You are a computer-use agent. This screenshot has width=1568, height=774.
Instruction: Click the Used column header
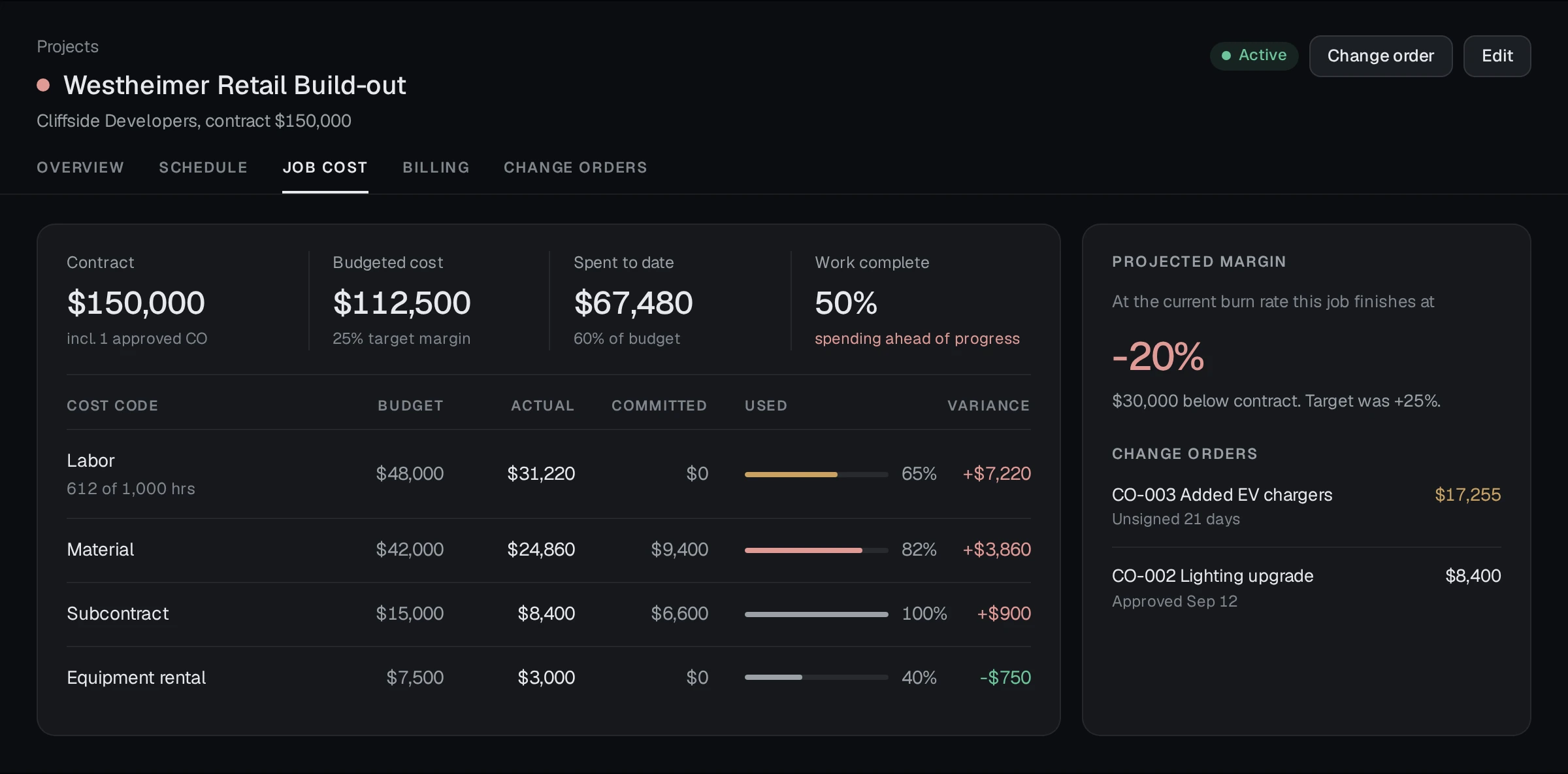pos(766,405)
